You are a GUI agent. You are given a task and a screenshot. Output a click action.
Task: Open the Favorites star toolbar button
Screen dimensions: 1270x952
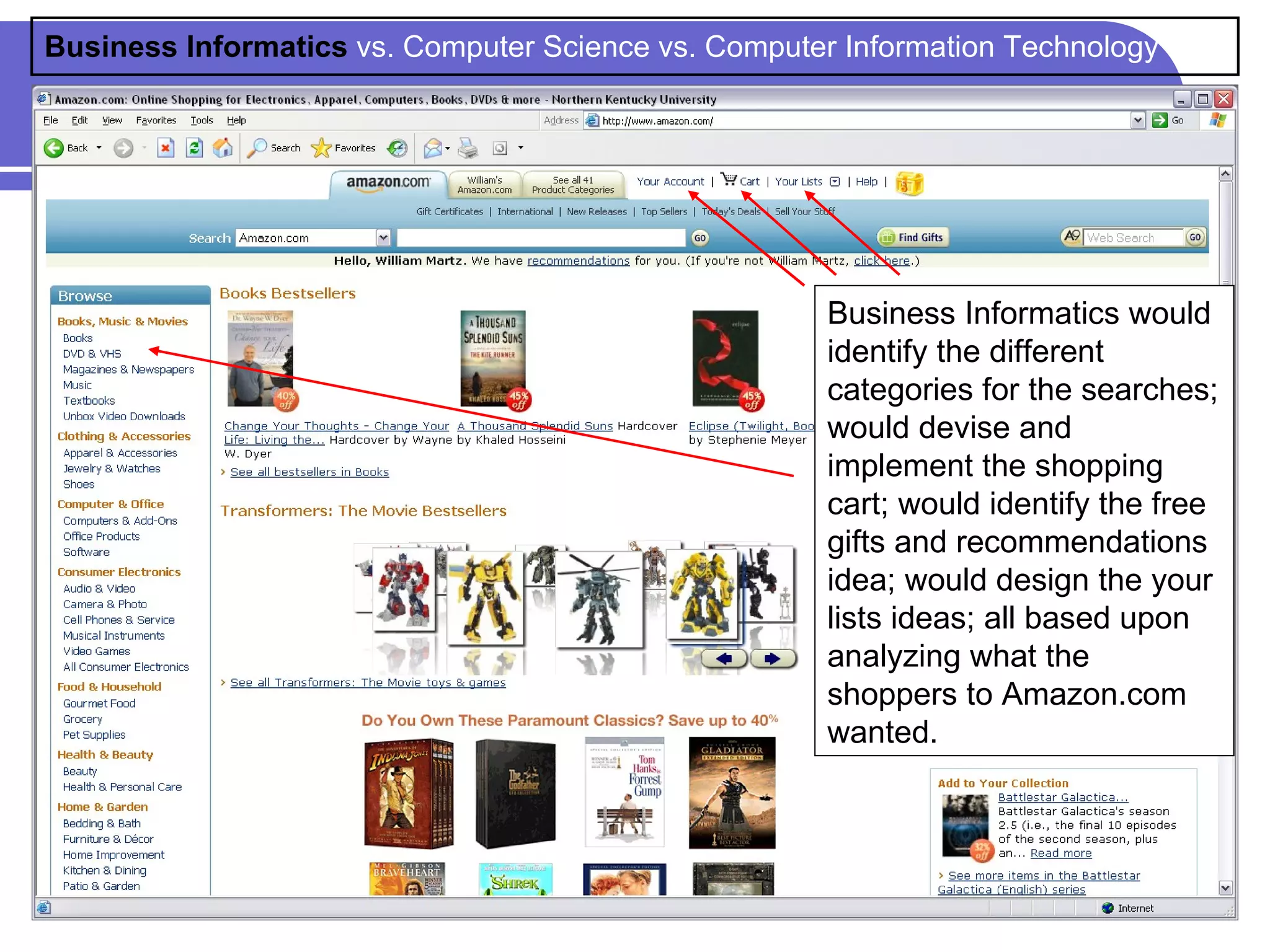coord(343,148)
